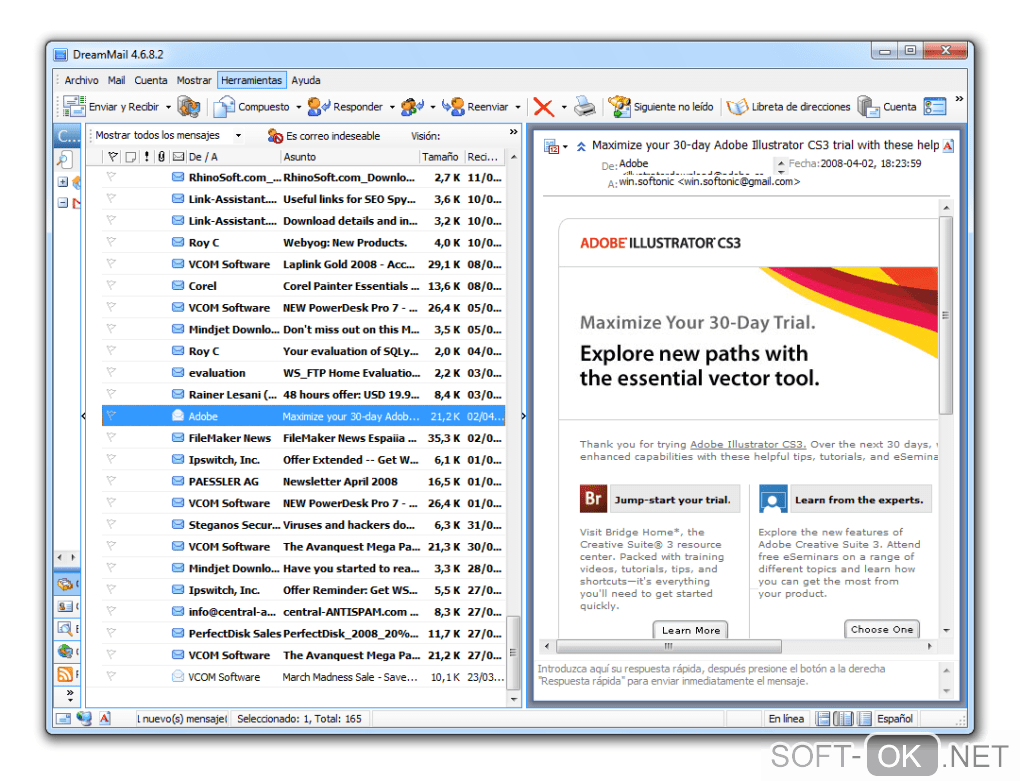Click the Cuenta server icon
This screenshot has width=1020, height=781.
click(868, 107)
